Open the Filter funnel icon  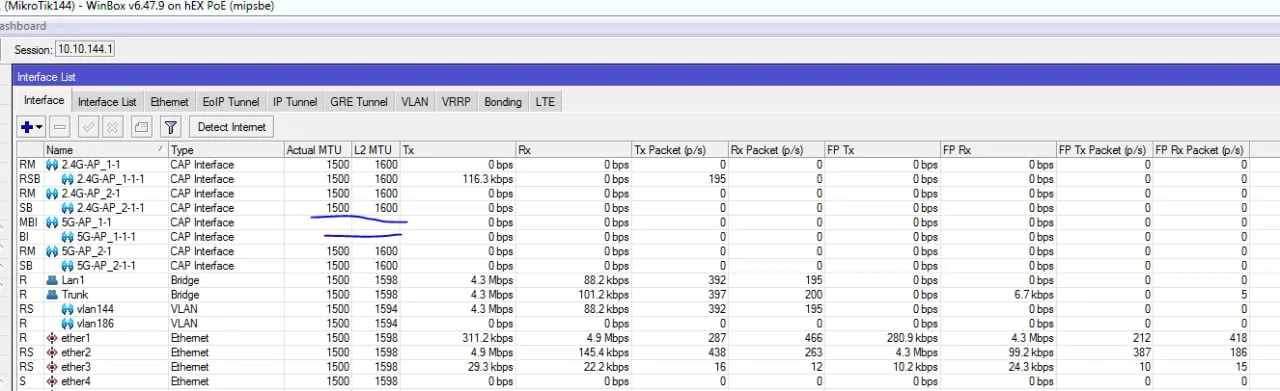(x=170, y=127)
